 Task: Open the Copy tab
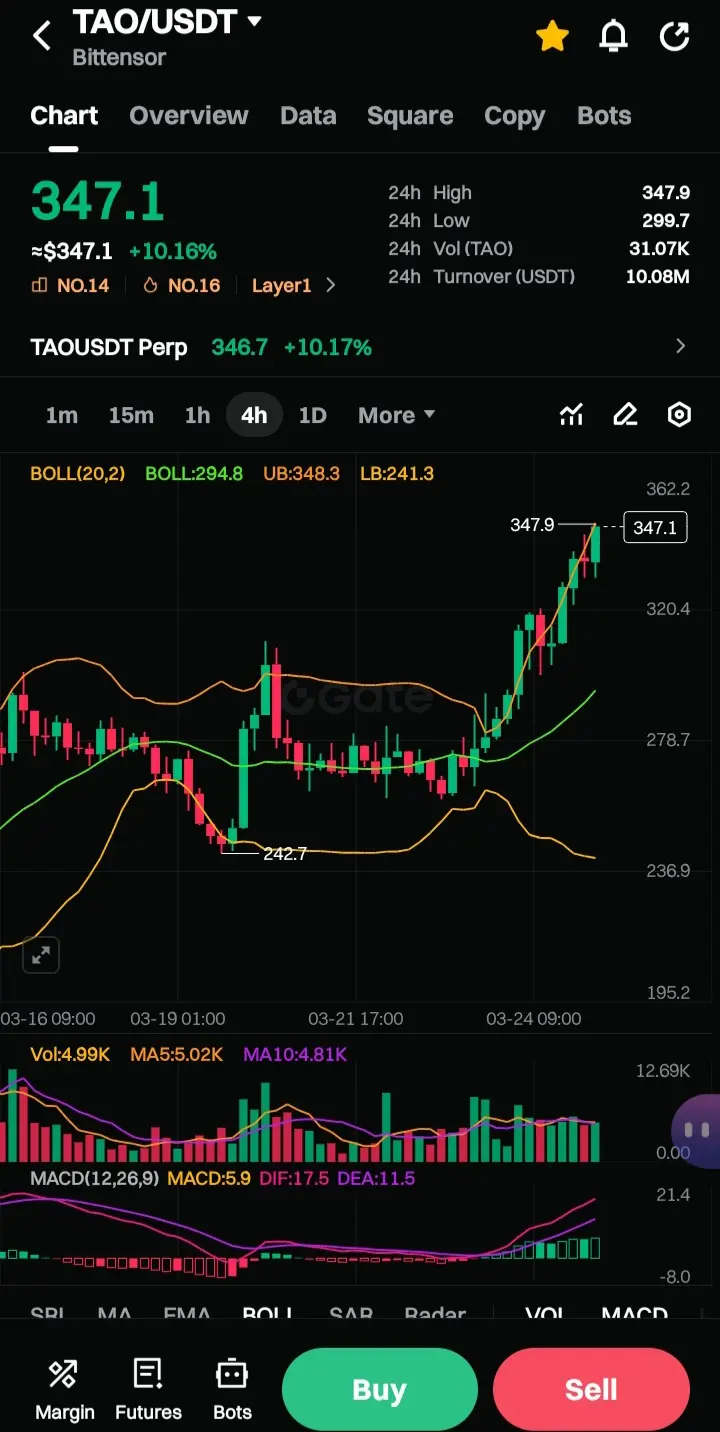(514, 116)
